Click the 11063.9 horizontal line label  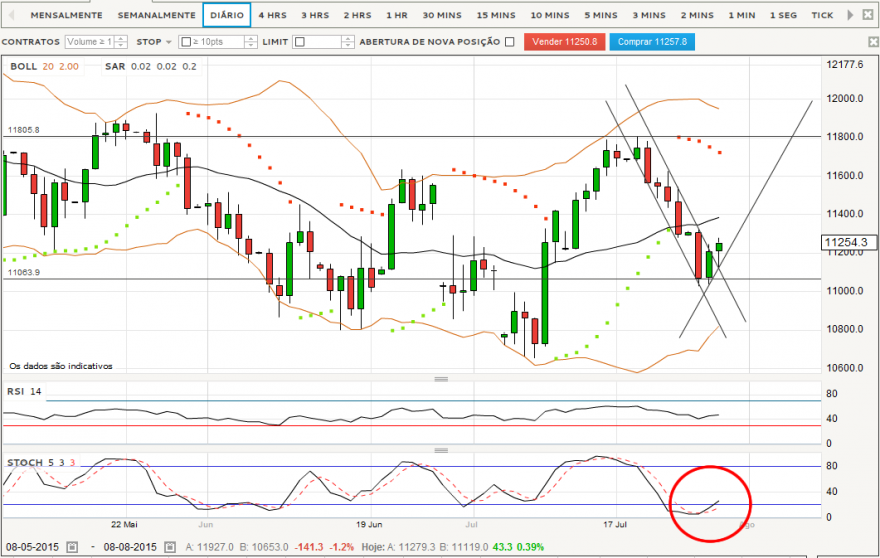[24, 272]
